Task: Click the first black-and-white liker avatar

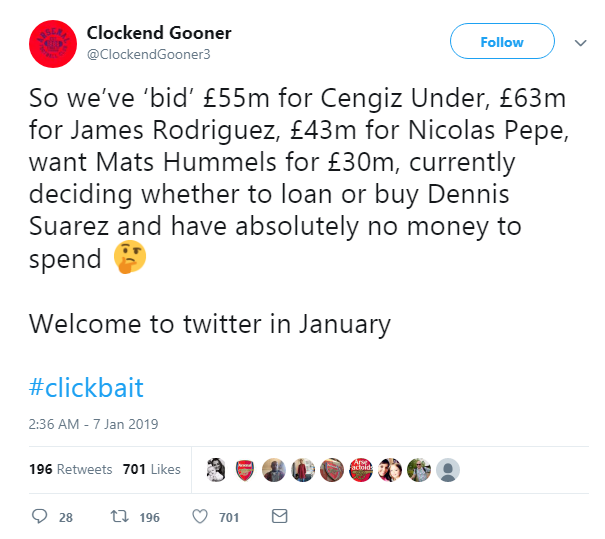Action: click(x=215, y=469)
